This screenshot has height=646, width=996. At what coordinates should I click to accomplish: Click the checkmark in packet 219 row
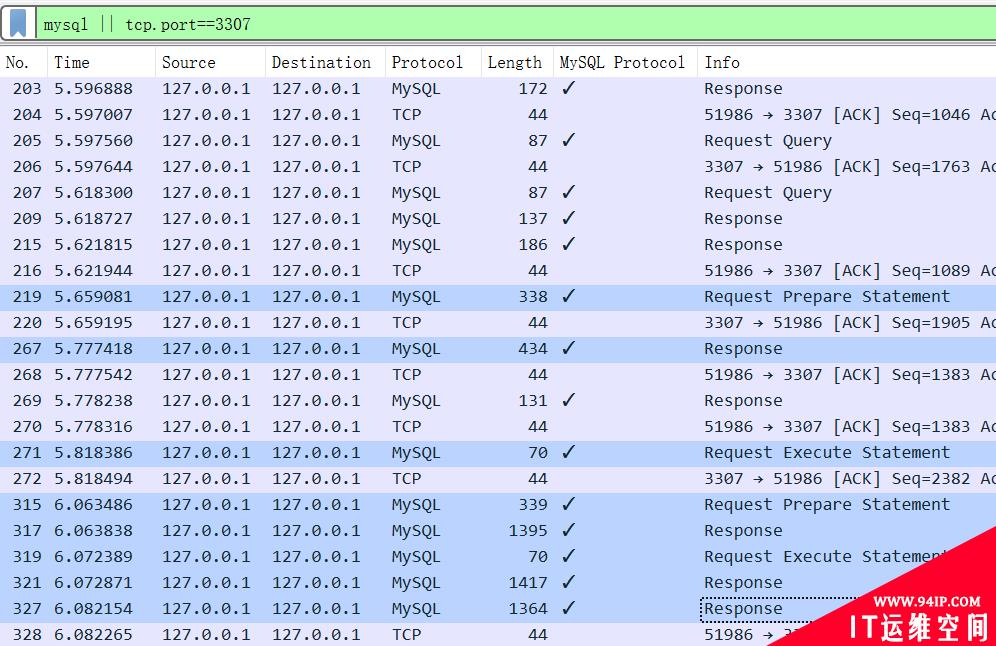(x=569, y=296)
